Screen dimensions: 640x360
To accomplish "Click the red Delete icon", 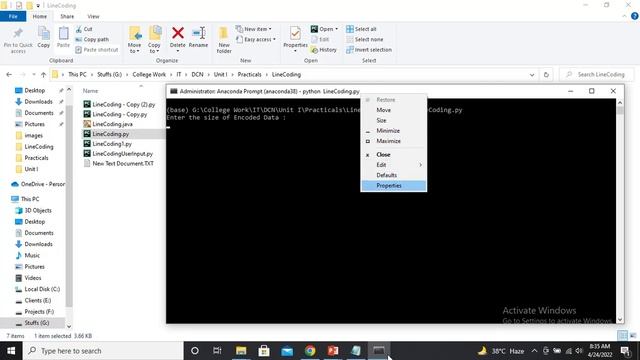I will pos(178,33).
